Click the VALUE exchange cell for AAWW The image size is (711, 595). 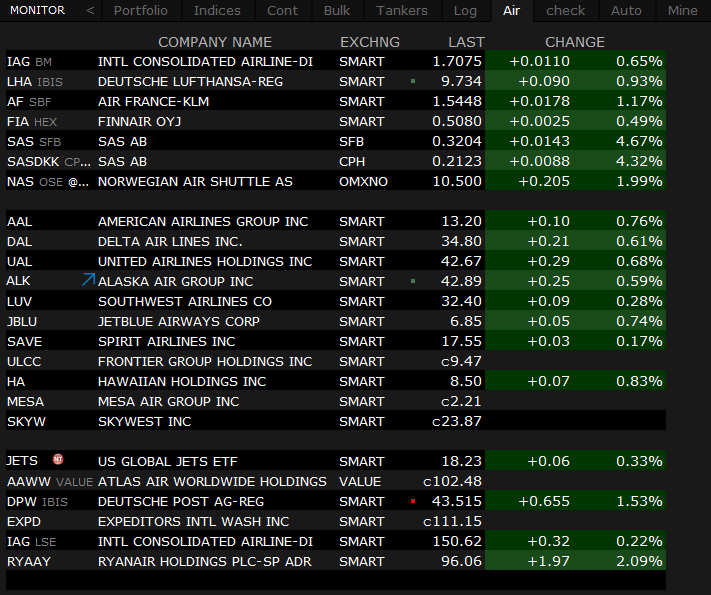(360, 481)
